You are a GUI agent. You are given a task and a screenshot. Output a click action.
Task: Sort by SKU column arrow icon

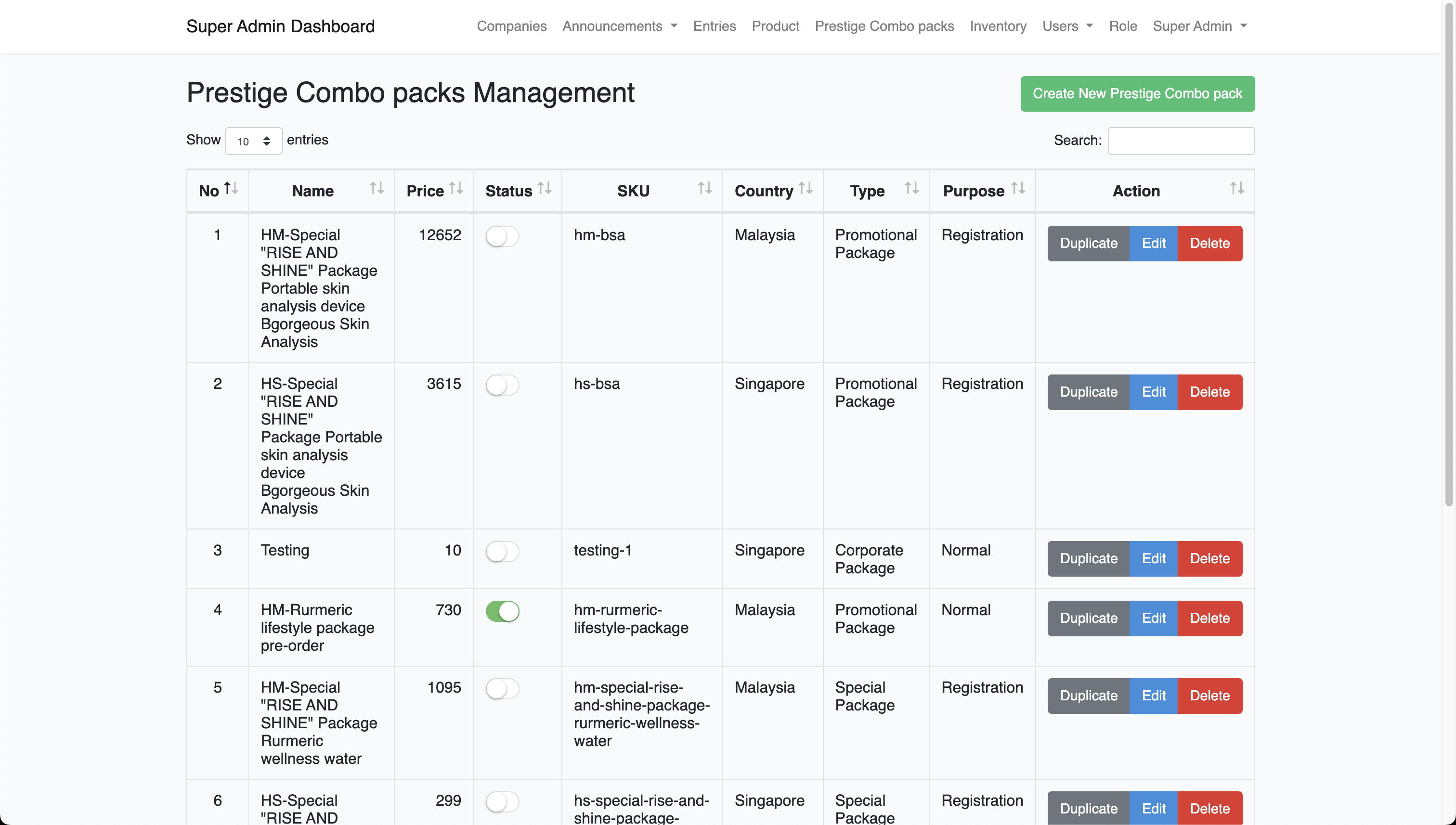point(704,188)
